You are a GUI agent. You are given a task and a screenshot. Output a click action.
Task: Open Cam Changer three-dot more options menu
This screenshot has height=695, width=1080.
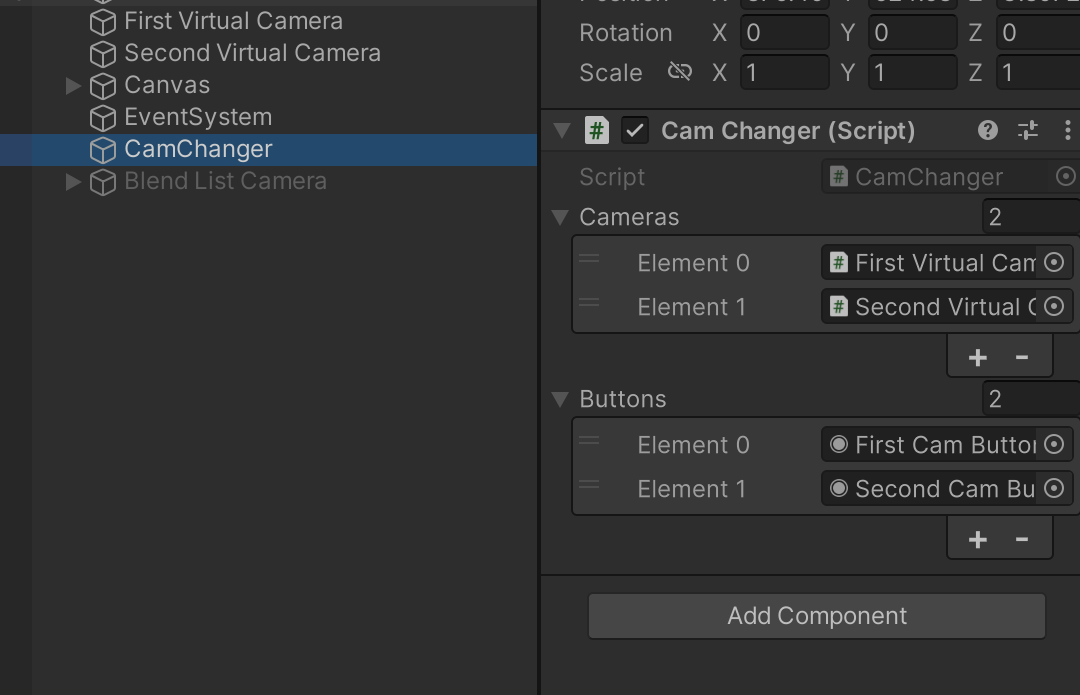1067,130
